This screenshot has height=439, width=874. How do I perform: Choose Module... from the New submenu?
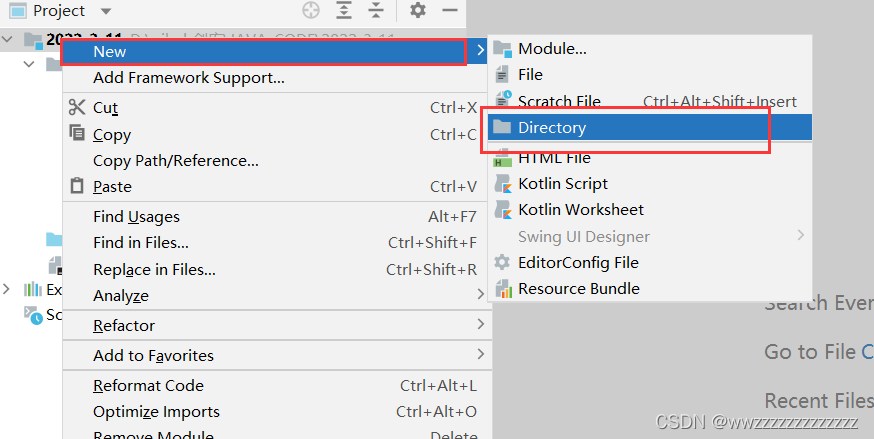click(x=650, y=49)
